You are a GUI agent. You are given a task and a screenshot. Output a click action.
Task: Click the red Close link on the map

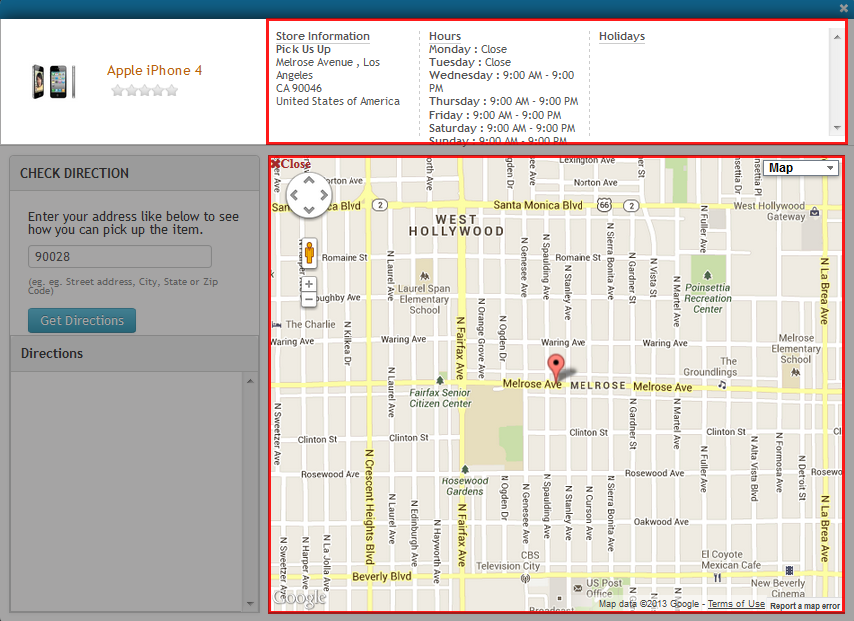pos(291,164)
